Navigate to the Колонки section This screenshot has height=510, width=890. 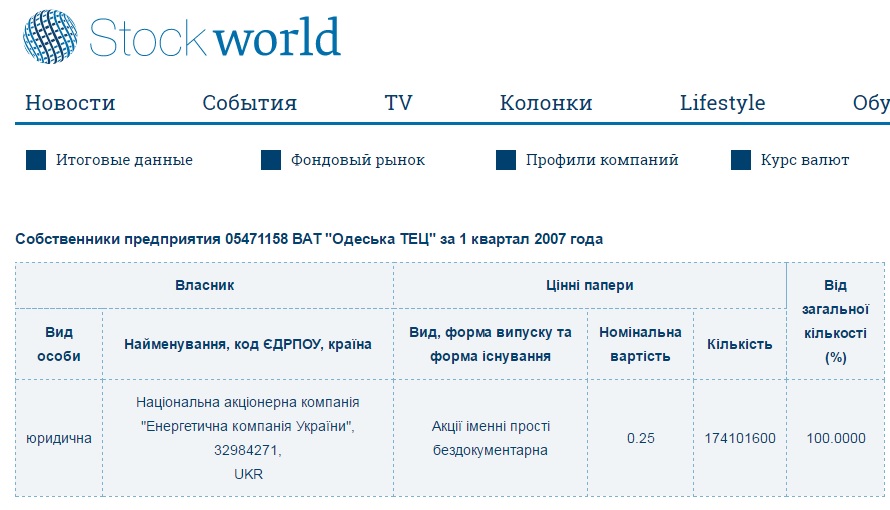pos(546,103)
